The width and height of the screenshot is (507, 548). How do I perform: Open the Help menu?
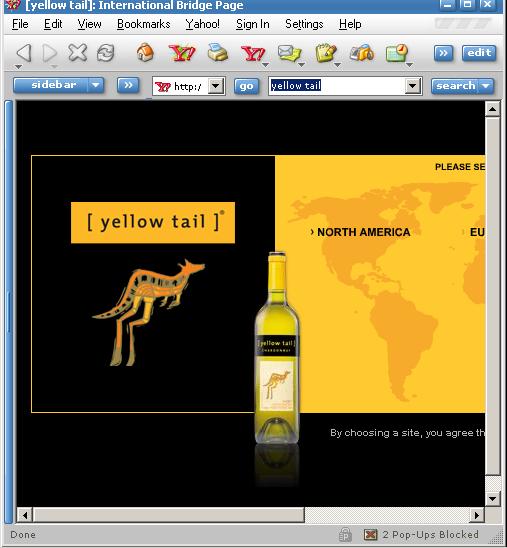click(x=350, y=24)
